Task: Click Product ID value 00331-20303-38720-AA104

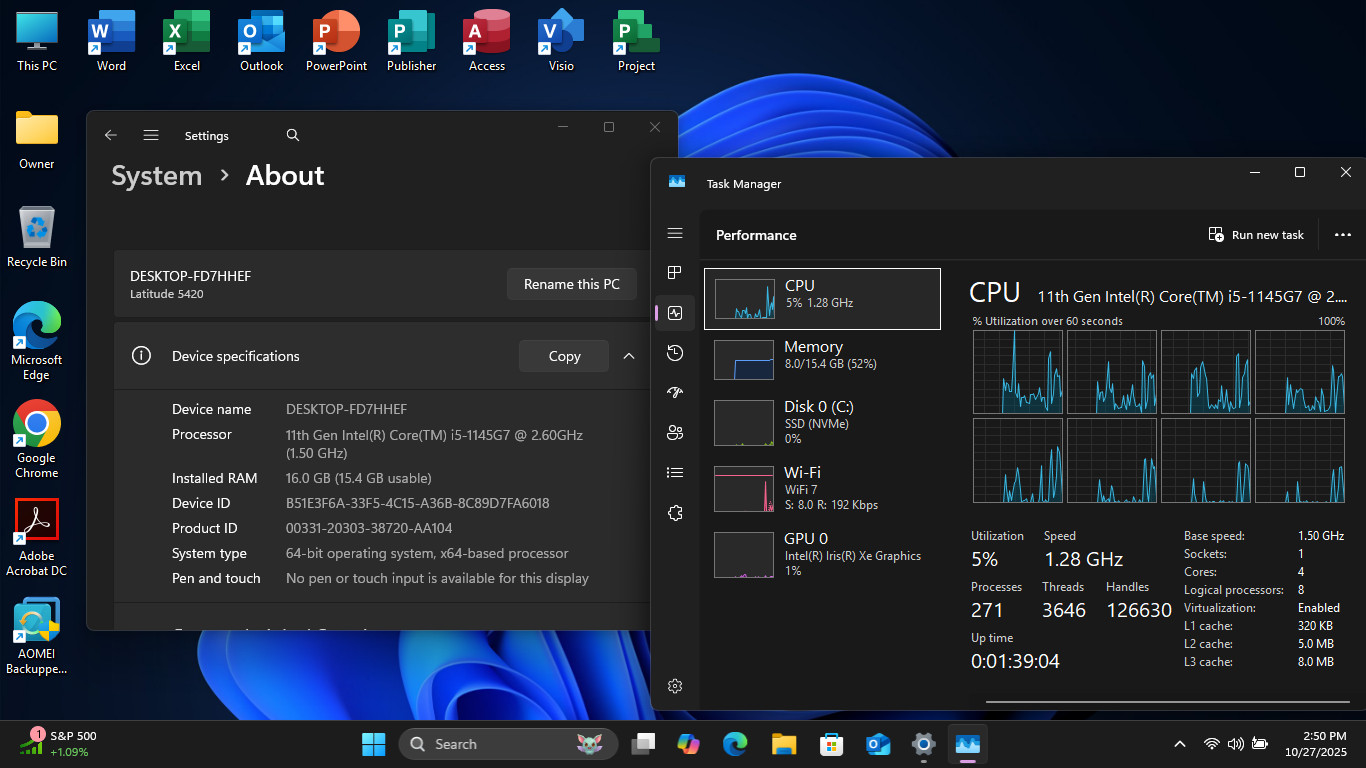Action: (x=369, y=528)
